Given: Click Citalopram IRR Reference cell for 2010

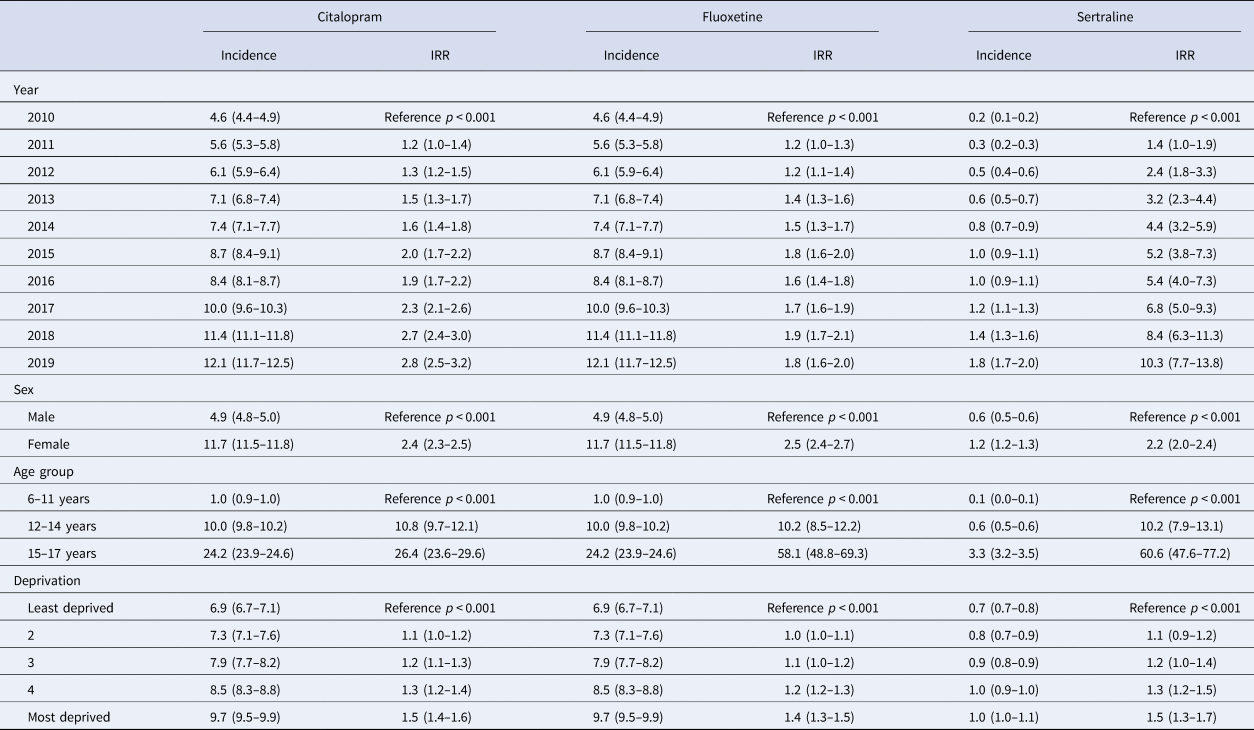Looking at the screenshot, I should click(x=440, y=117).
